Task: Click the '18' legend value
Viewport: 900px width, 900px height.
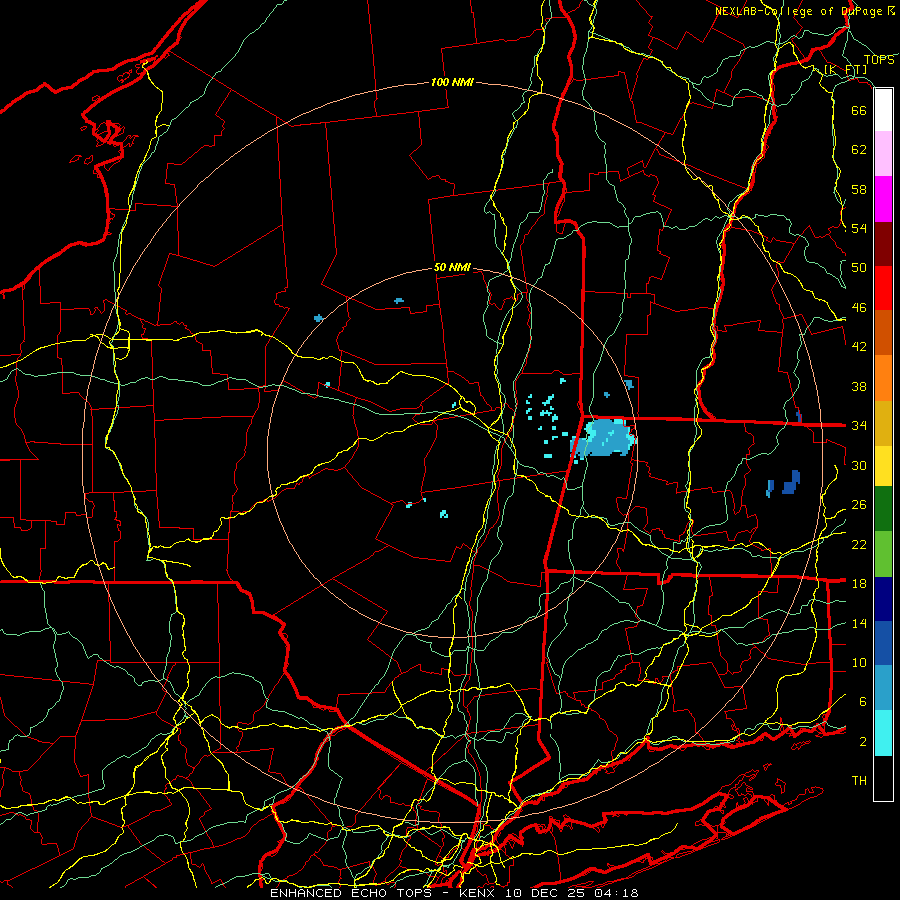Action: pyautogui.click(x=859, y=584)
